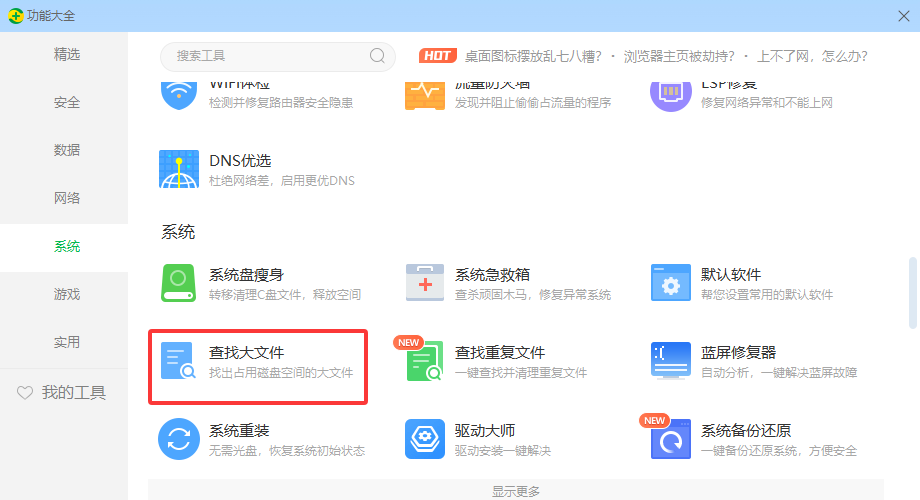Click the 蓝屏修复器 title text
Image resolution: width=920 pixels, height=500 pixels.
coord(739,353)
